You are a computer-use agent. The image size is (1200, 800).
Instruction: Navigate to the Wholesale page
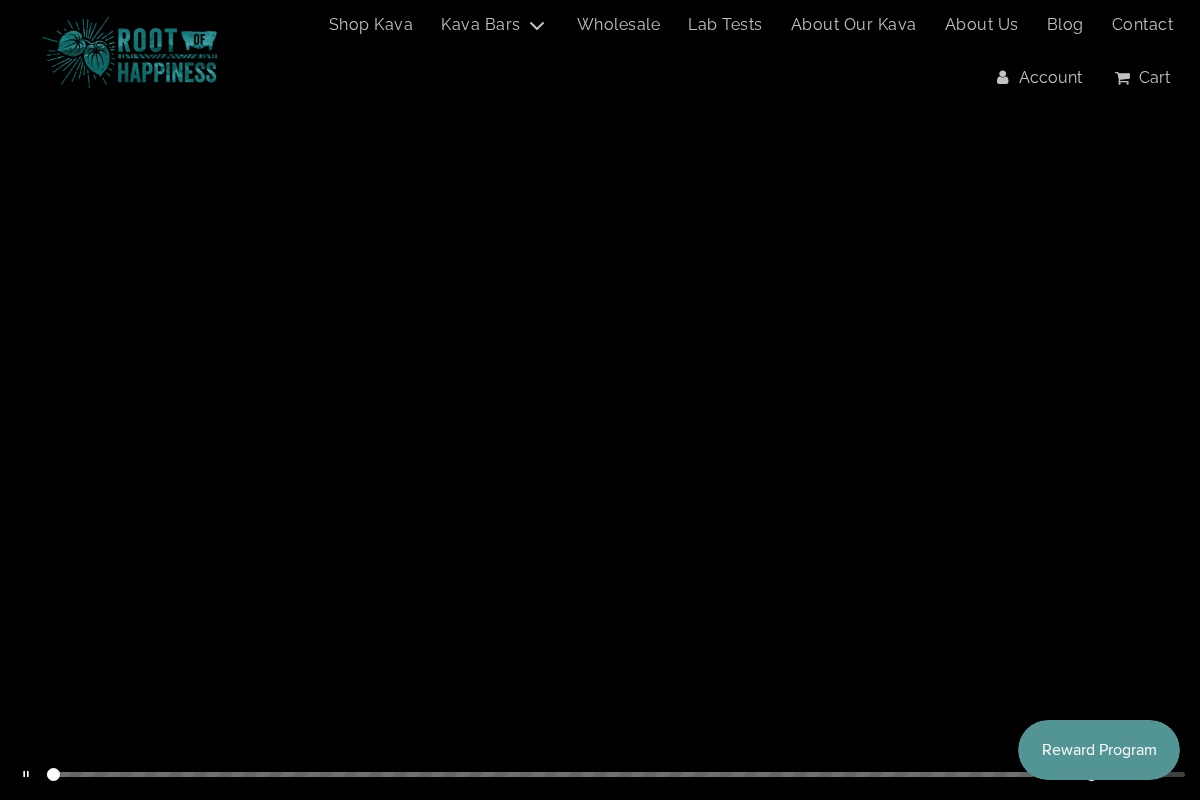[618, 24]
